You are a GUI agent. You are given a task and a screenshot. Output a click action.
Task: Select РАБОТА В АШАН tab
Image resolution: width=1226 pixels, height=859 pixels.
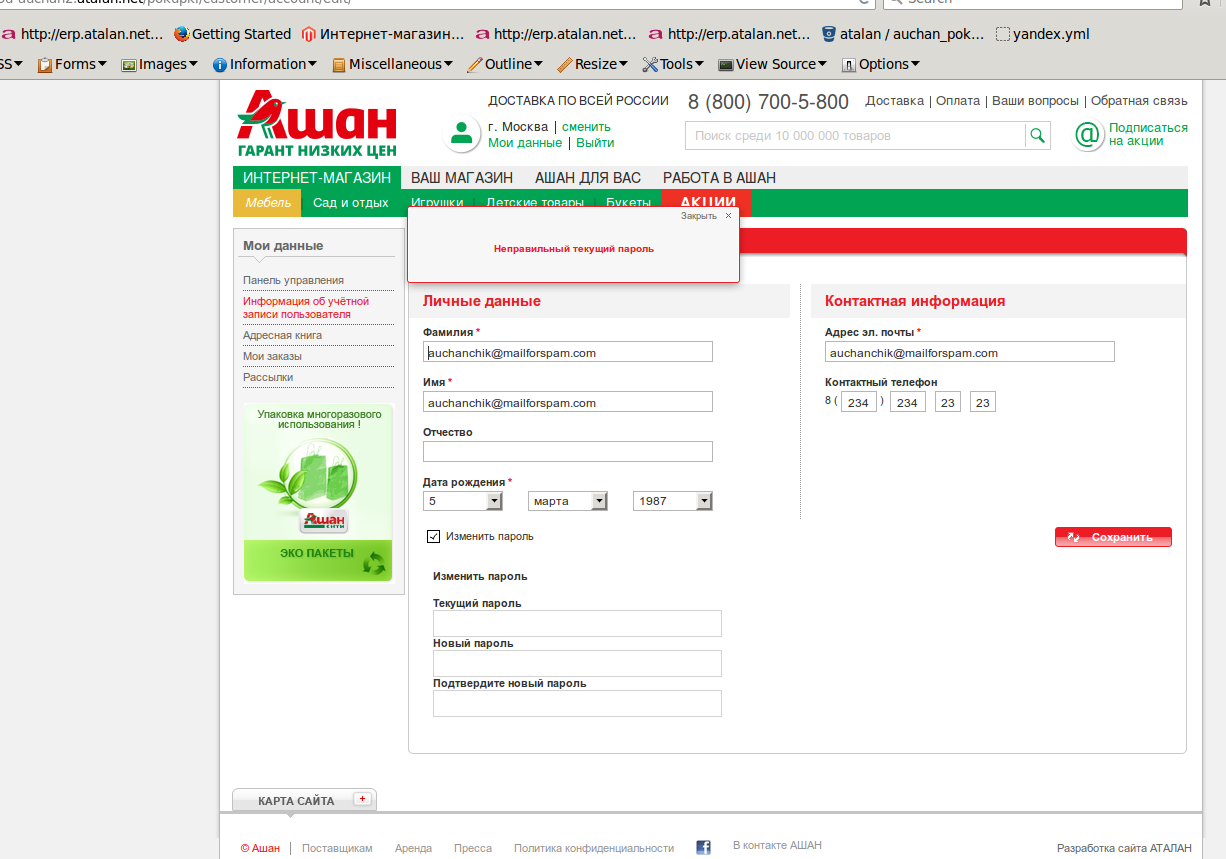tap(719, 178)
